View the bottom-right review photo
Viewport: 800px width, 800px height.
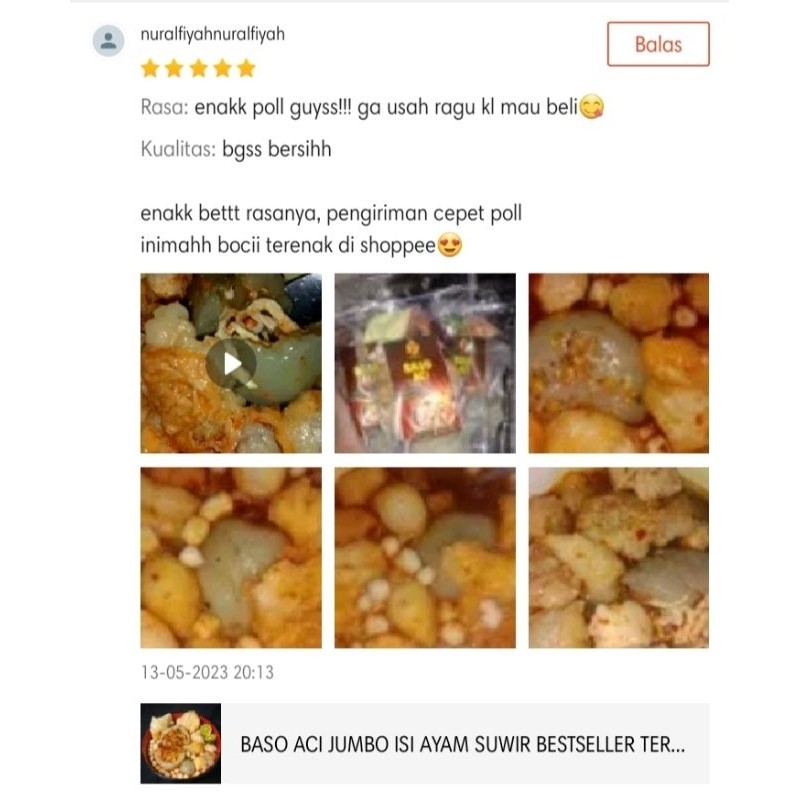click(x=618, y=558)
